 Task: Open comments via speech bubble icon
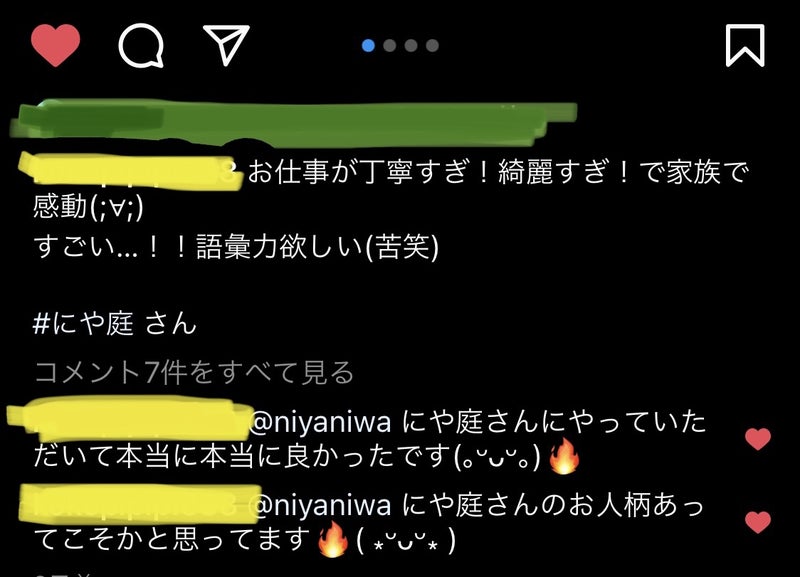(141, 45)
